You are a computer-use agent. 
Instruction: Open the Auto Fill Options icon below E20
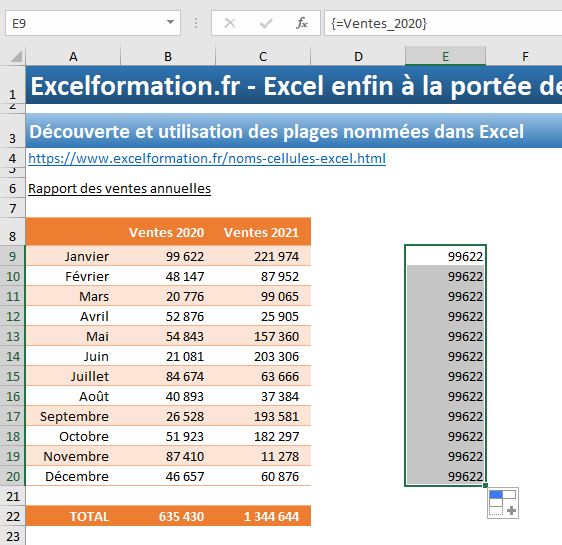(x=503, y=503)
